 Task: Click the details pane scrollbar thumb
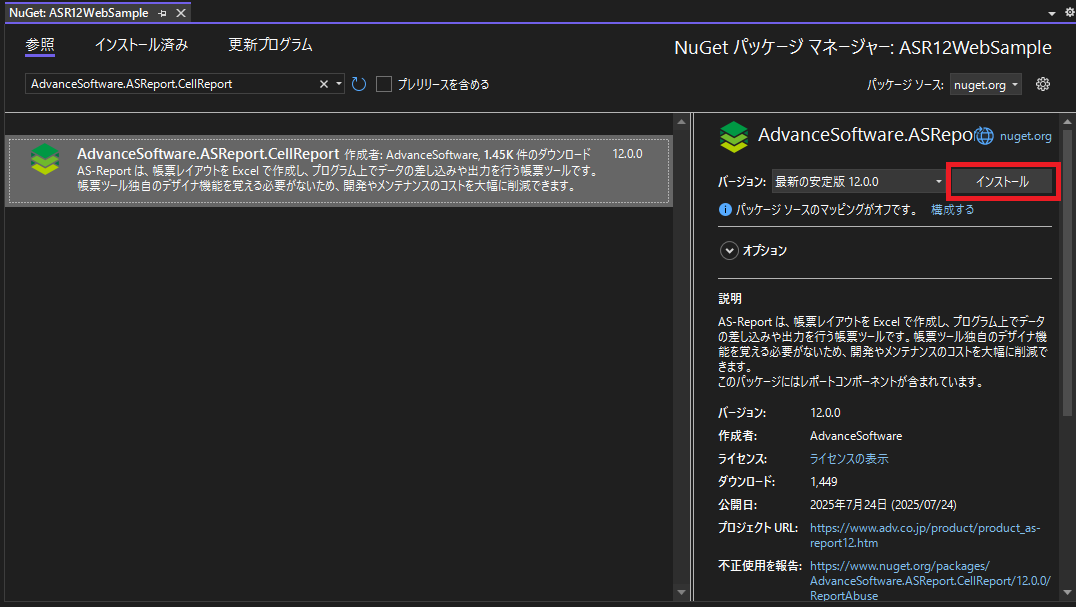click(1067, 272)
